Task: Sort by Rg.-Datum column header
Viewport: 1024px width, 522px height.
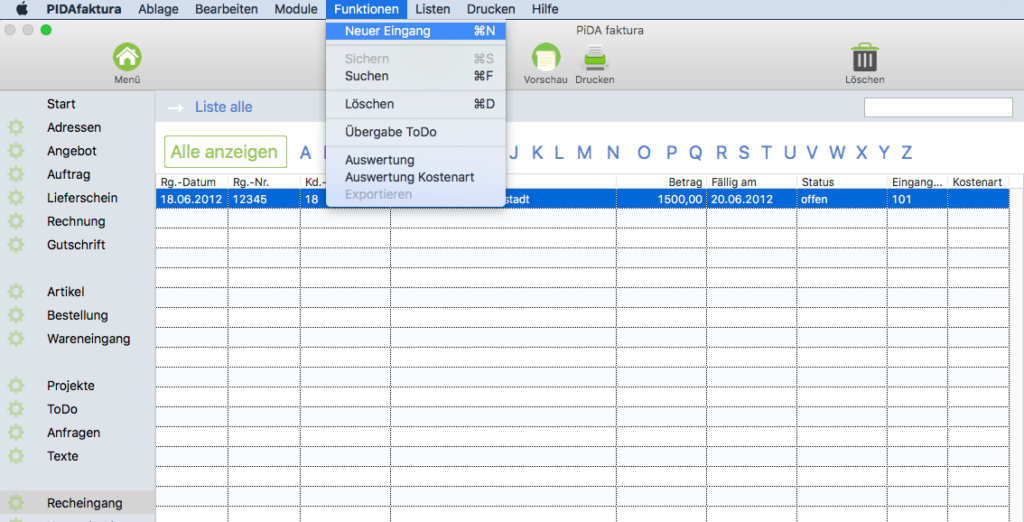Action: click(191, 182)
